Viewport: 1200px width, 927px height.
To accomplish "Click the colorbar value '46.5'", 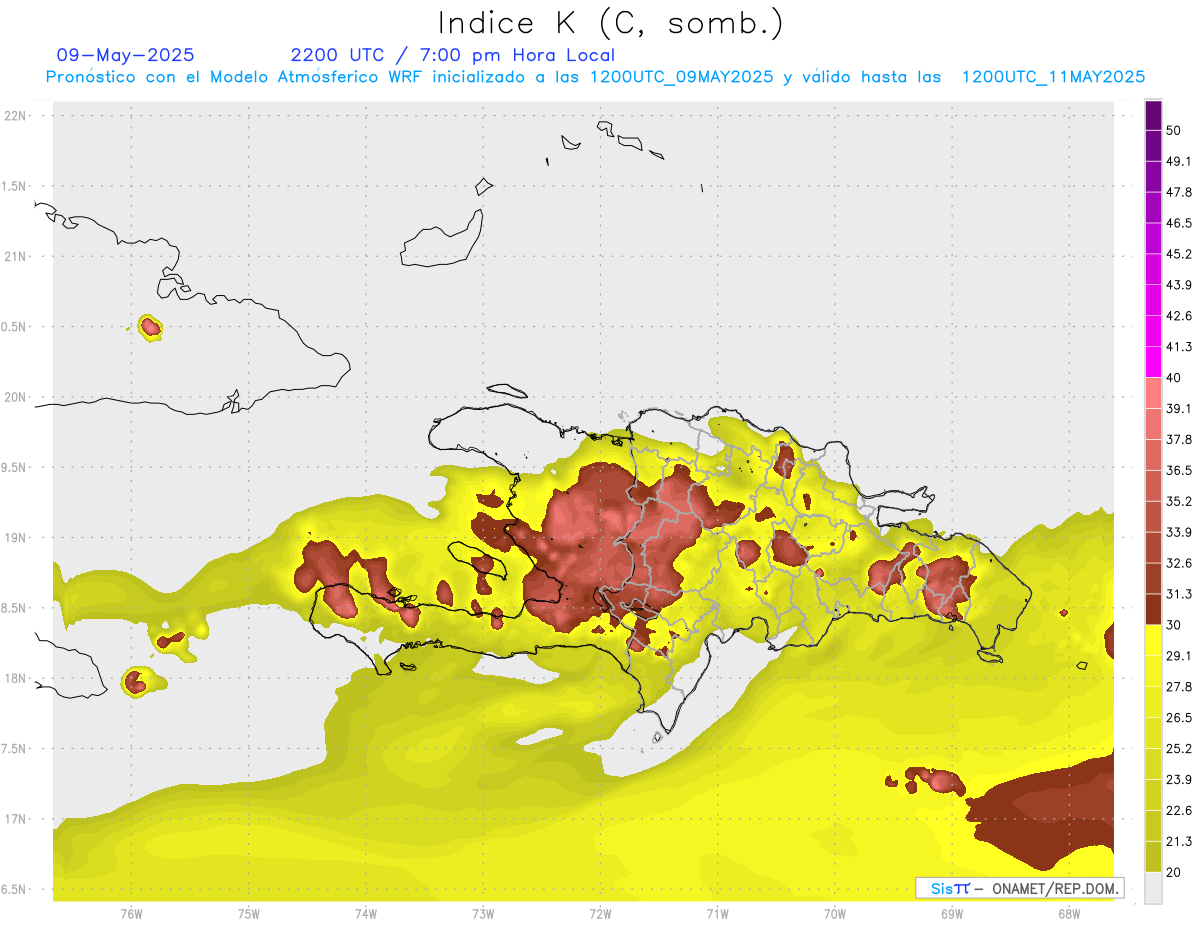I will [1179, 223].
